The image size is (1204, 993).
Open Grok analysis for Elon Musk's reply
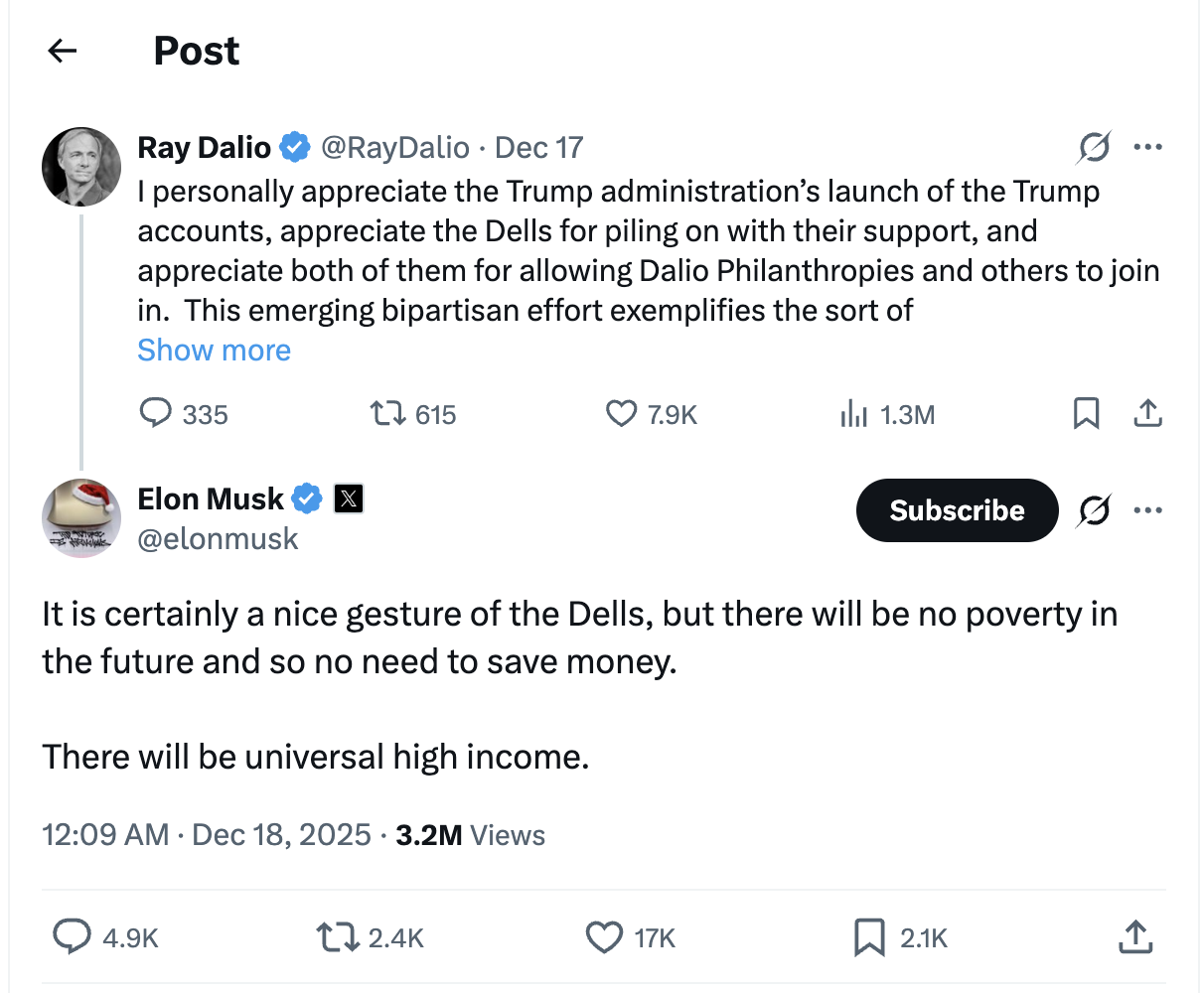coord(1093,509)
